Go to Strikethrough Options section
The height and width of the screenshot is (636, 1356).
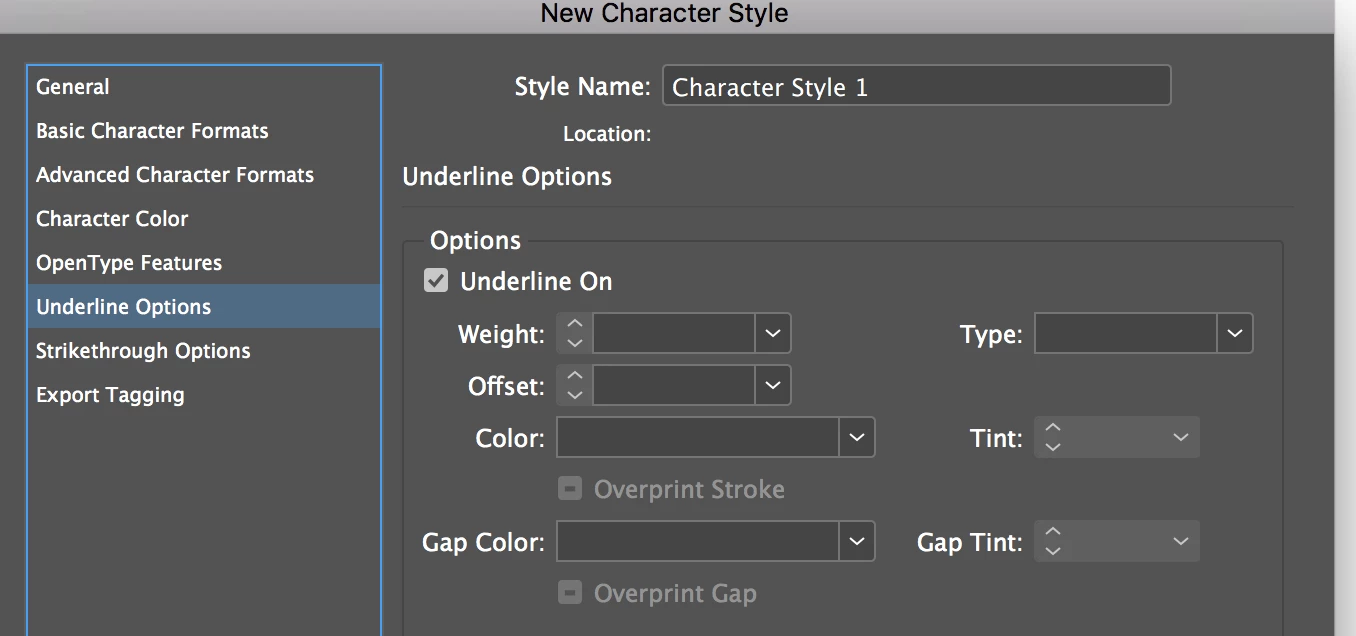coord(143,351)
